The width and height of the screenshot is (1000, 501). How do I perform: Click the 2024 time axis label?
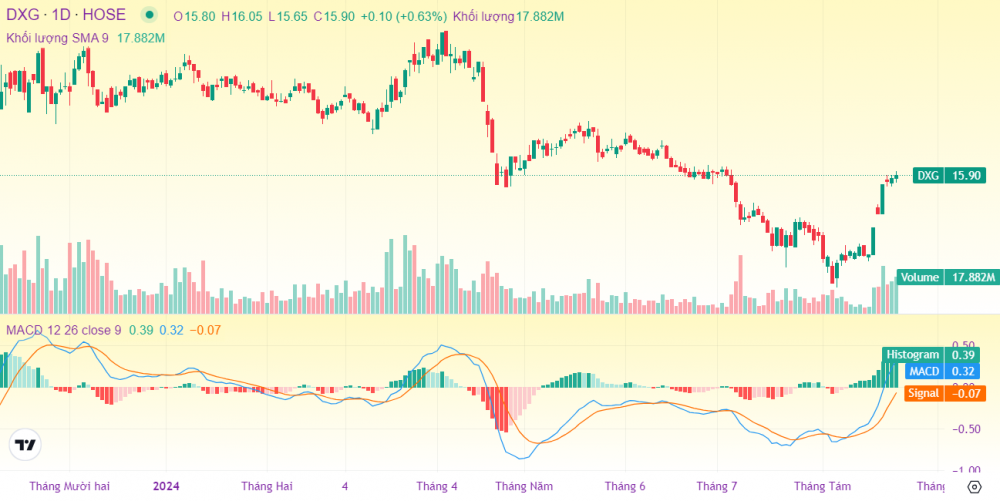[167, 486]
